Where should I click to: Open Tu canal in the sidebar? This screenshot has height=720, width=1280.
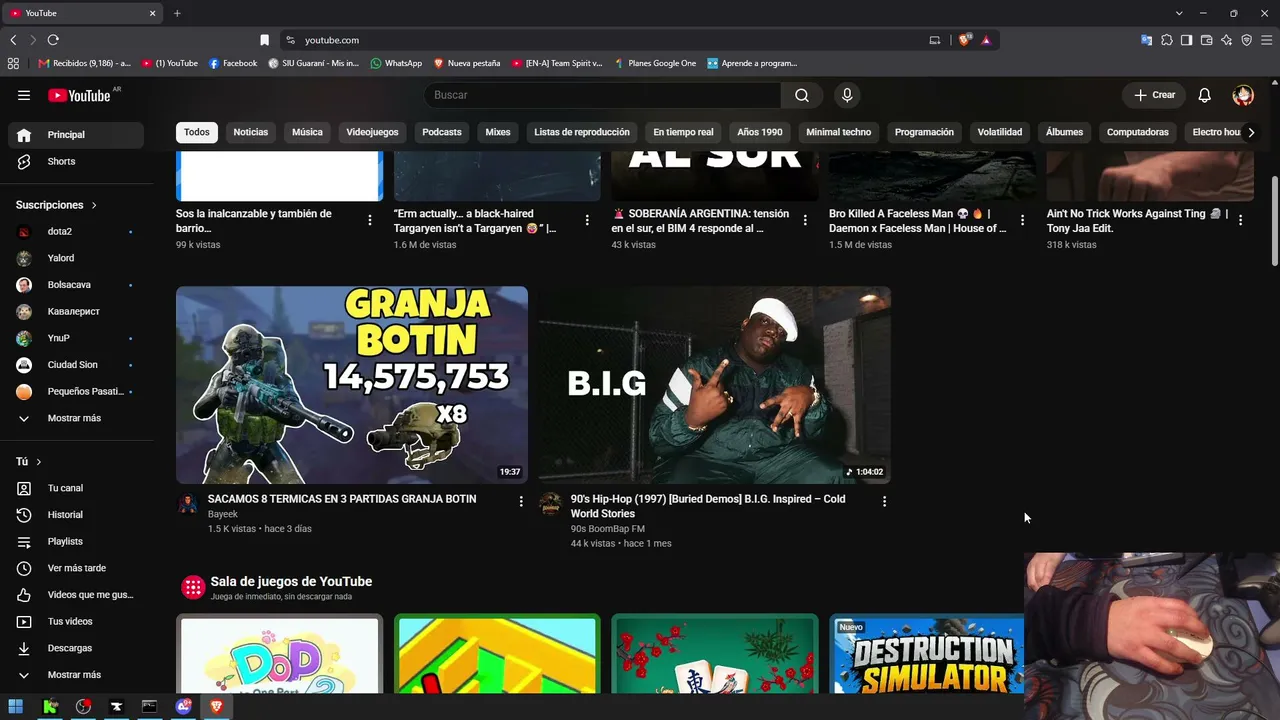pyautogui.click(x=76, y=488)
